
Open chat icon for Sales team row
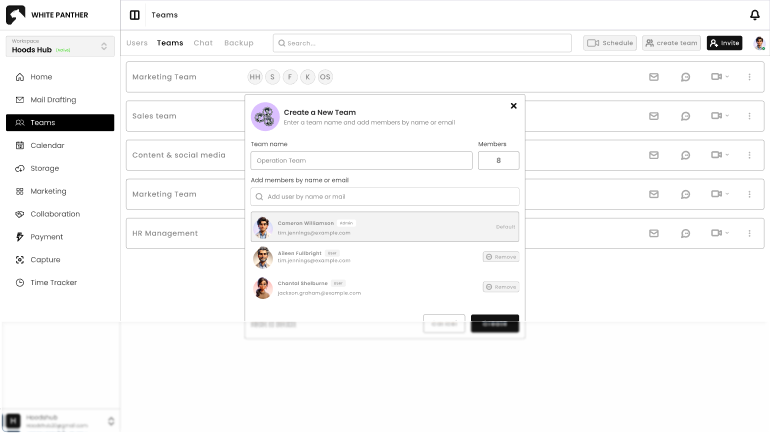point(685,116)
